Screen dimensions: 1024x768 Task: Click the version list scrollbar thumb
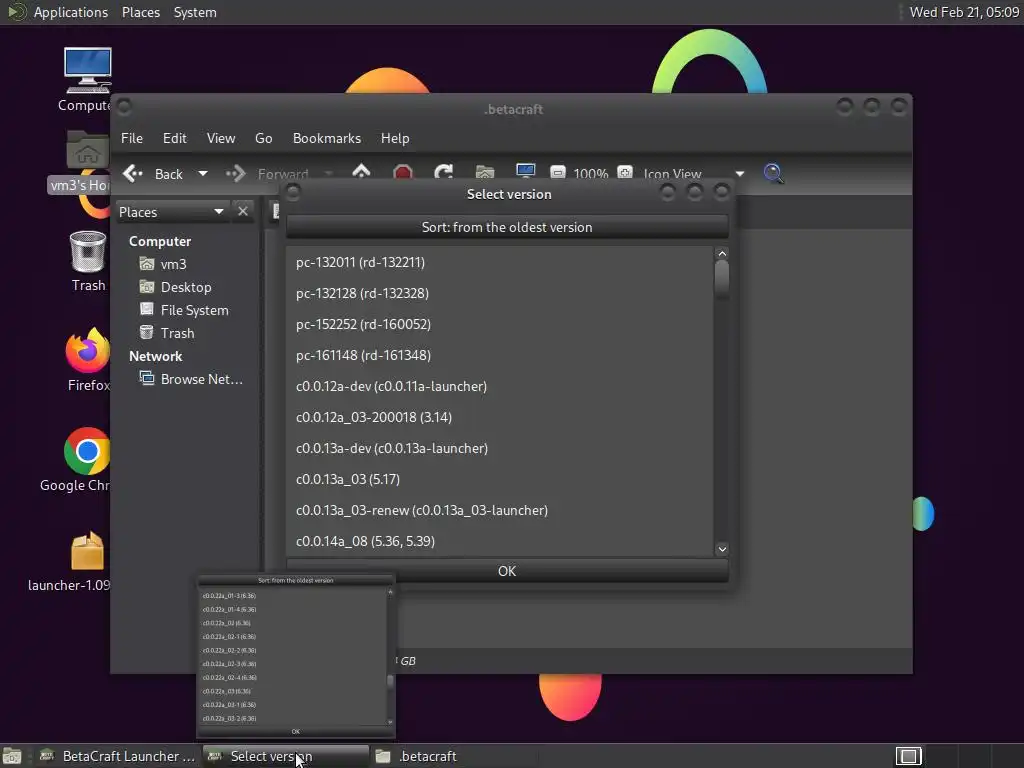722,280
